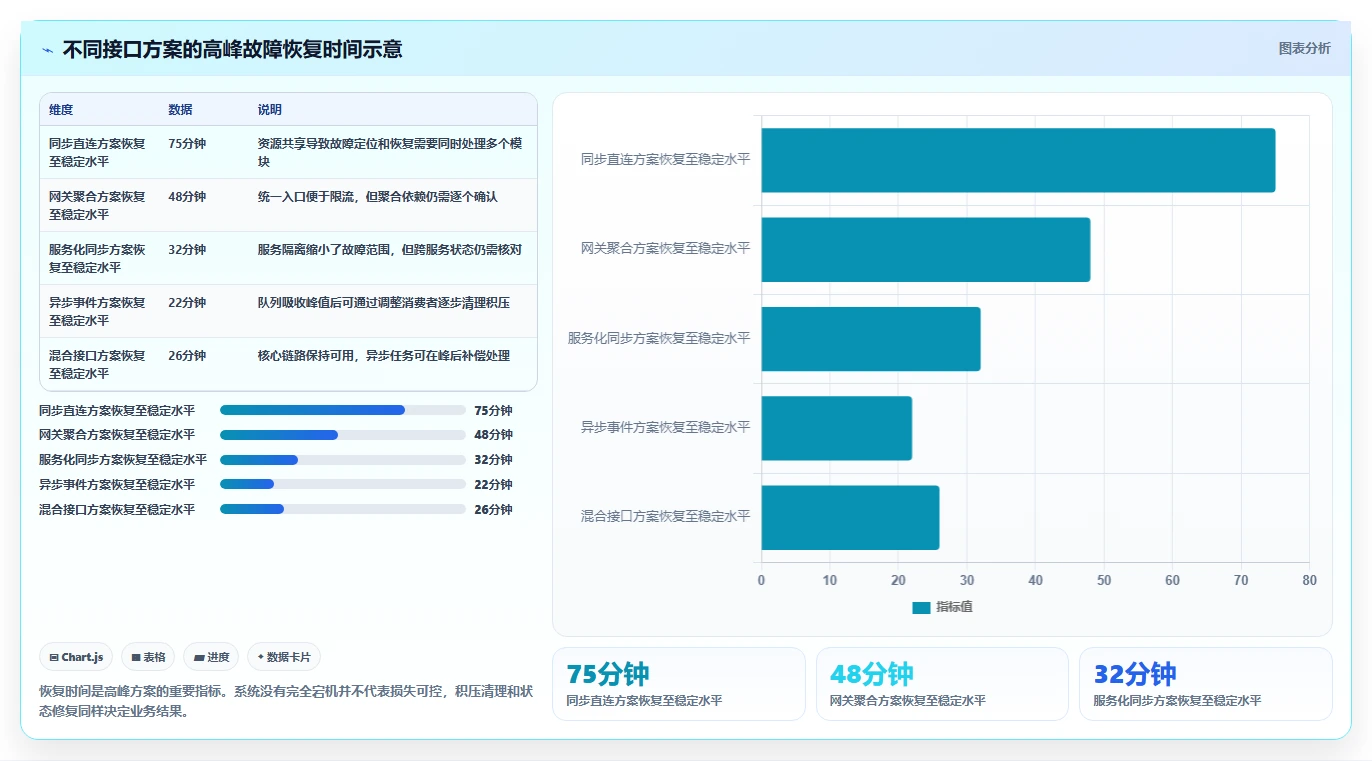Image resolution: width=1372 pixels, height=761 pixels.
Task: Open the 75分钟 data card
Action: point(679,684)
